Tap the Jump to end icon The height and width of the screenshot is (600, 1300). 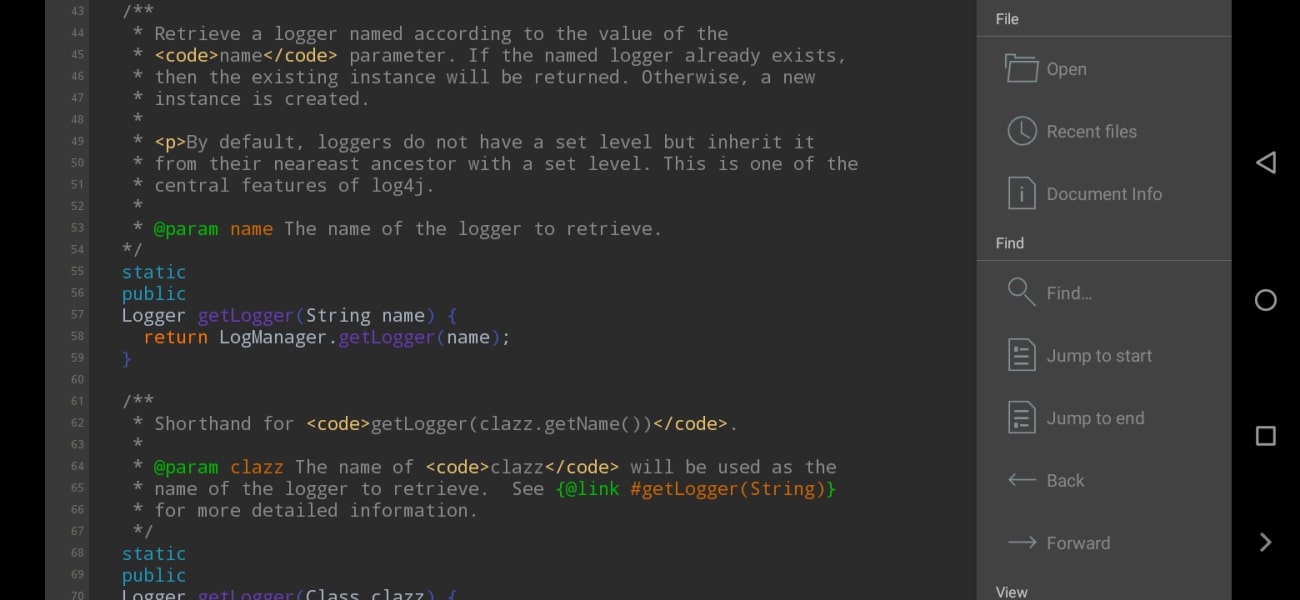coord(1021,418)
